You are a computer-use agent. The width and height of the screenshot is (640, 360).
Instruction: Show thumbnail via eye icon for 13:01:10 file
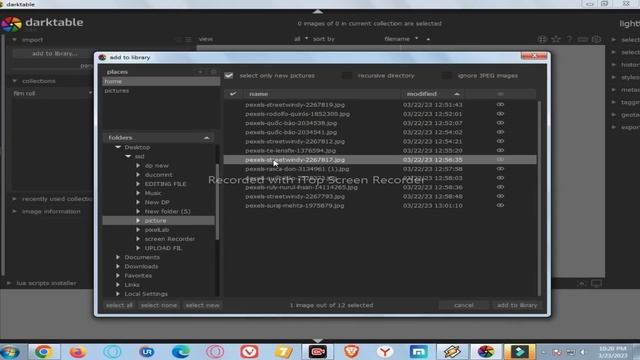click(x=500, y=205)
